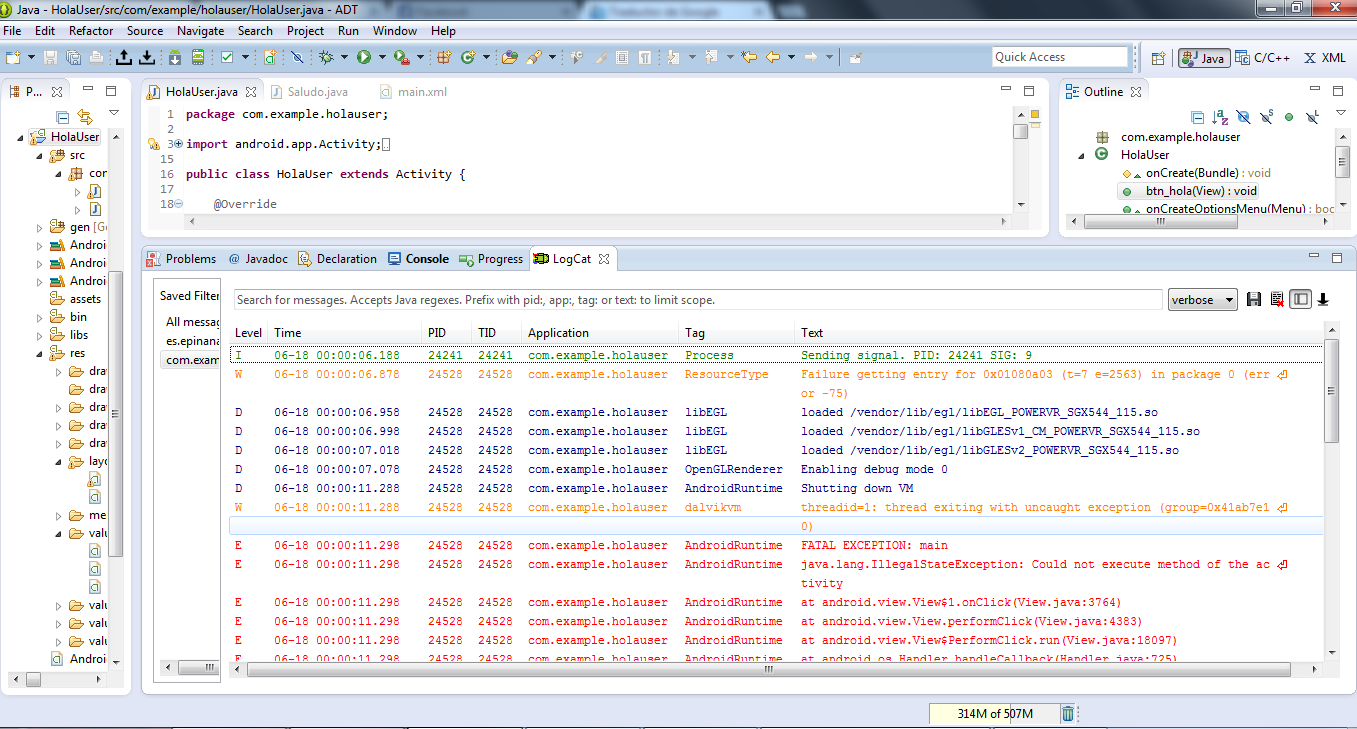Click the Debug bug icon
The width and height of the screenshot is (1357, 729).
pyautogui.click(x=326, y=57)
